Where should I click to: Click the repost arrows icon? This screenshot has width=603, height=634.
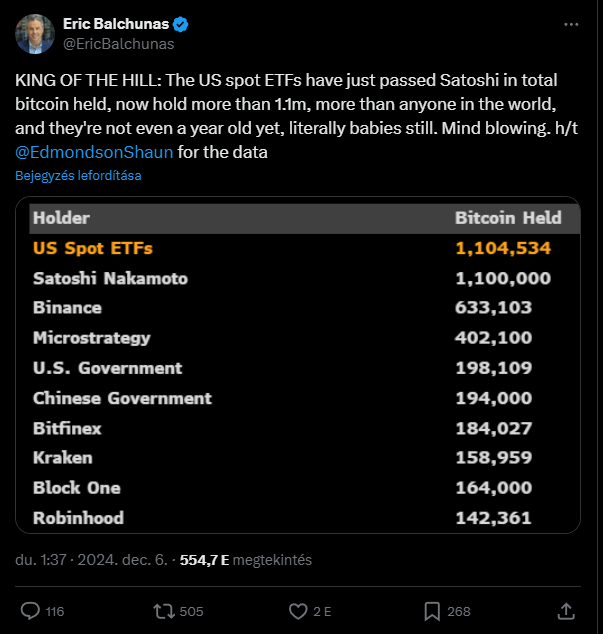click(x=164, y=611)
